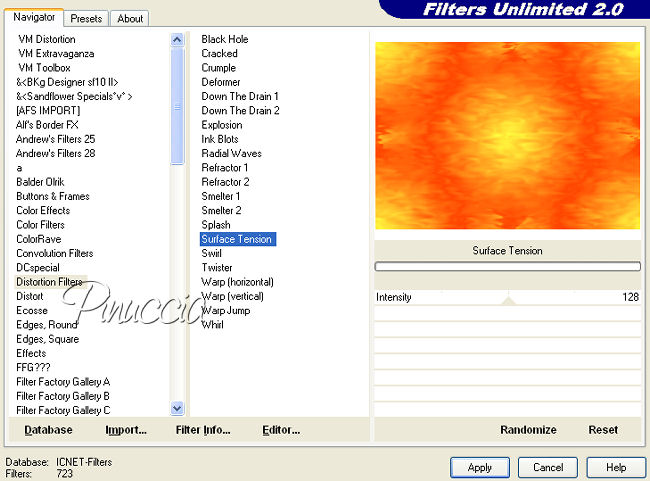Screen dimensions: 650x481
Task: Click Import... button
Action: tap(126, 430)
